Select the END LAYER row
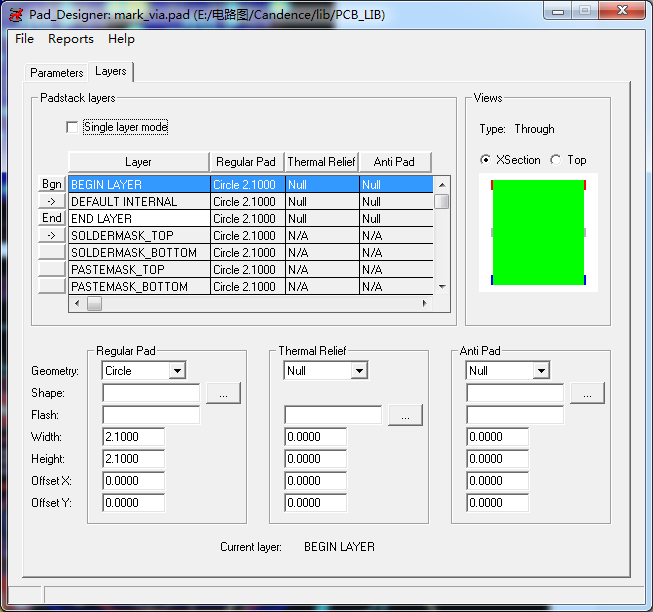Viewport: 653px width, 612px height. click(x=251, y=219)
